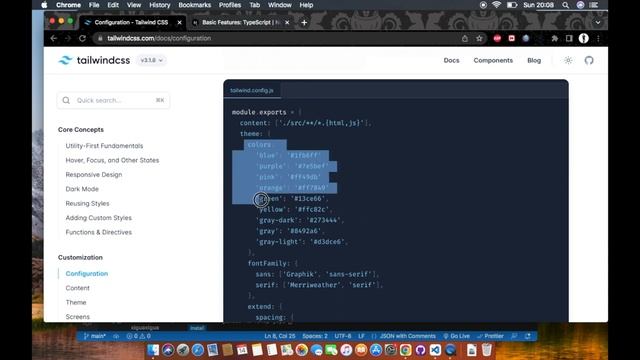
Task: Open the v3.1.8 version dropdown
Action: coord(151,60)
